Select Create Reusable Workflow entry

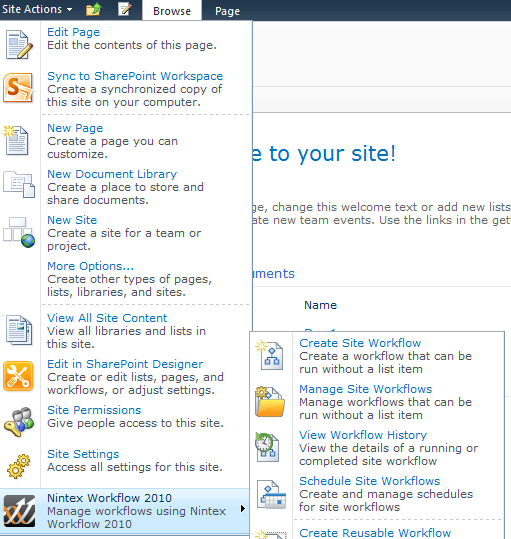click(x=375, y=533)
